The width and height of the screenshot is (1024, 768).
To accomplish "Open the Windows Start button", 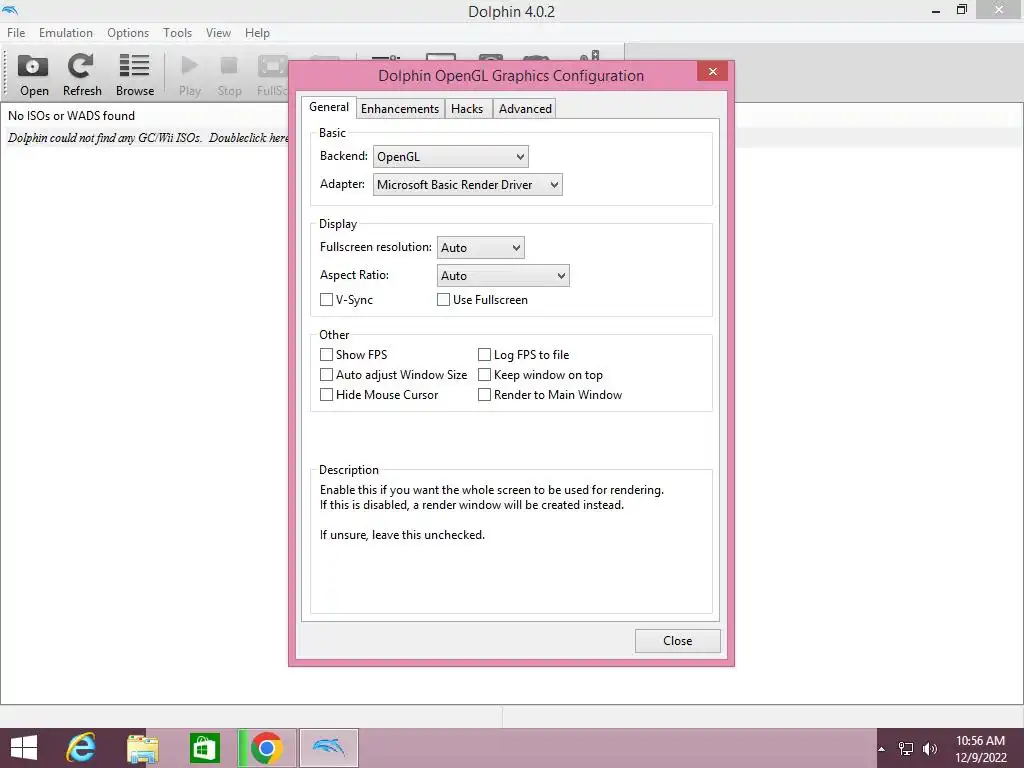I will click(x=24, y=748).
